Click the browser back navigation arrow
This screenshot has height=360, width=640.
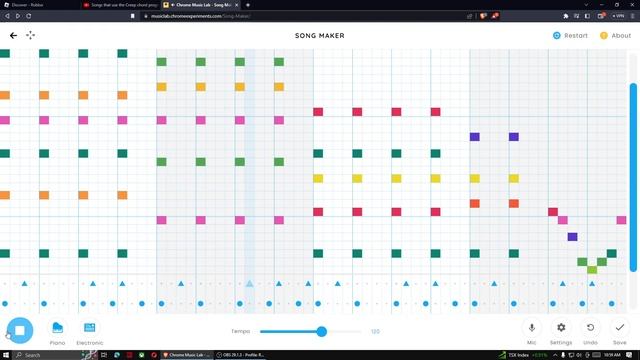pos(7,16)
